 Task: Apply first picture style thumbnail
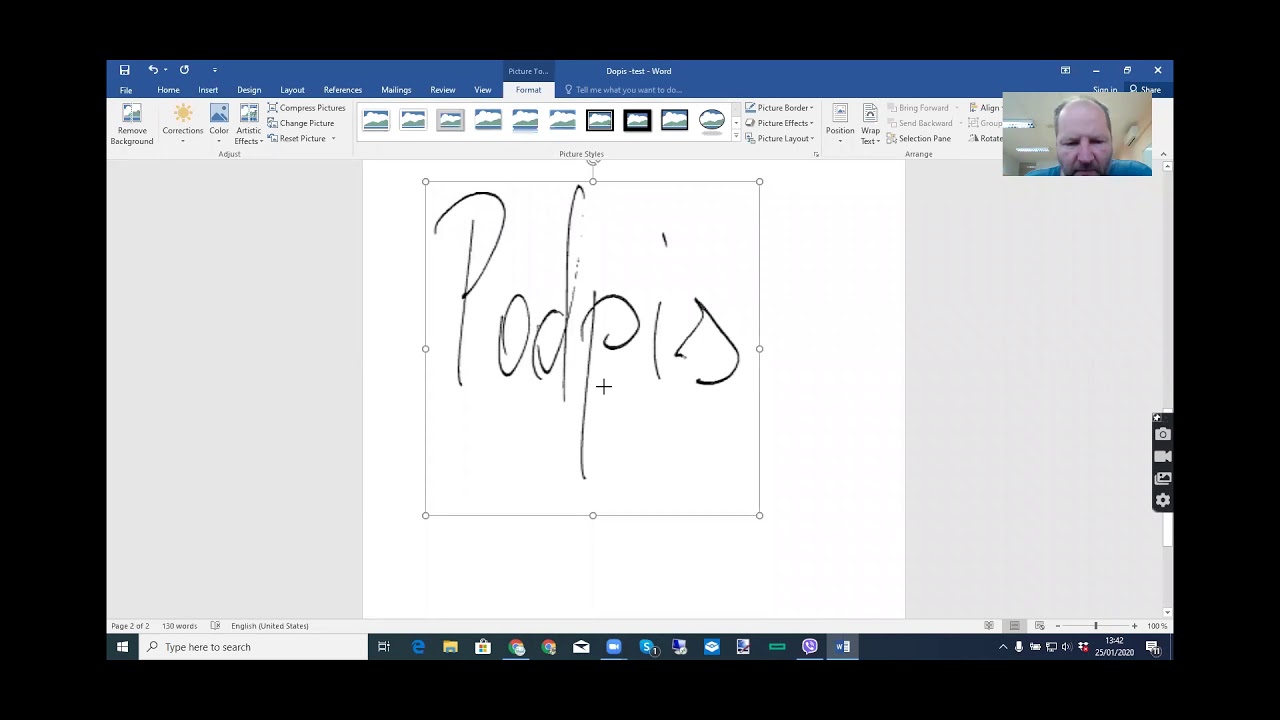click(376, 121)
